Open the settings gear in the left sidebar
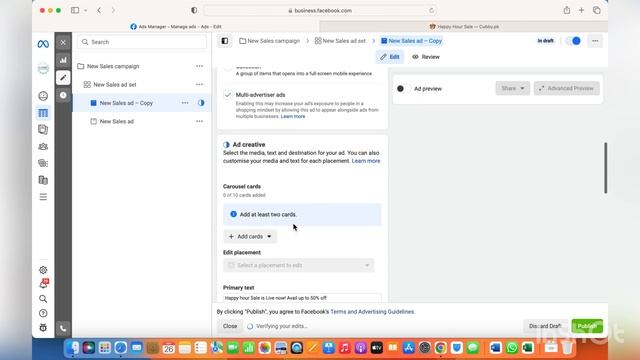This screenshot has height=360, width=640. click(43, 270)
